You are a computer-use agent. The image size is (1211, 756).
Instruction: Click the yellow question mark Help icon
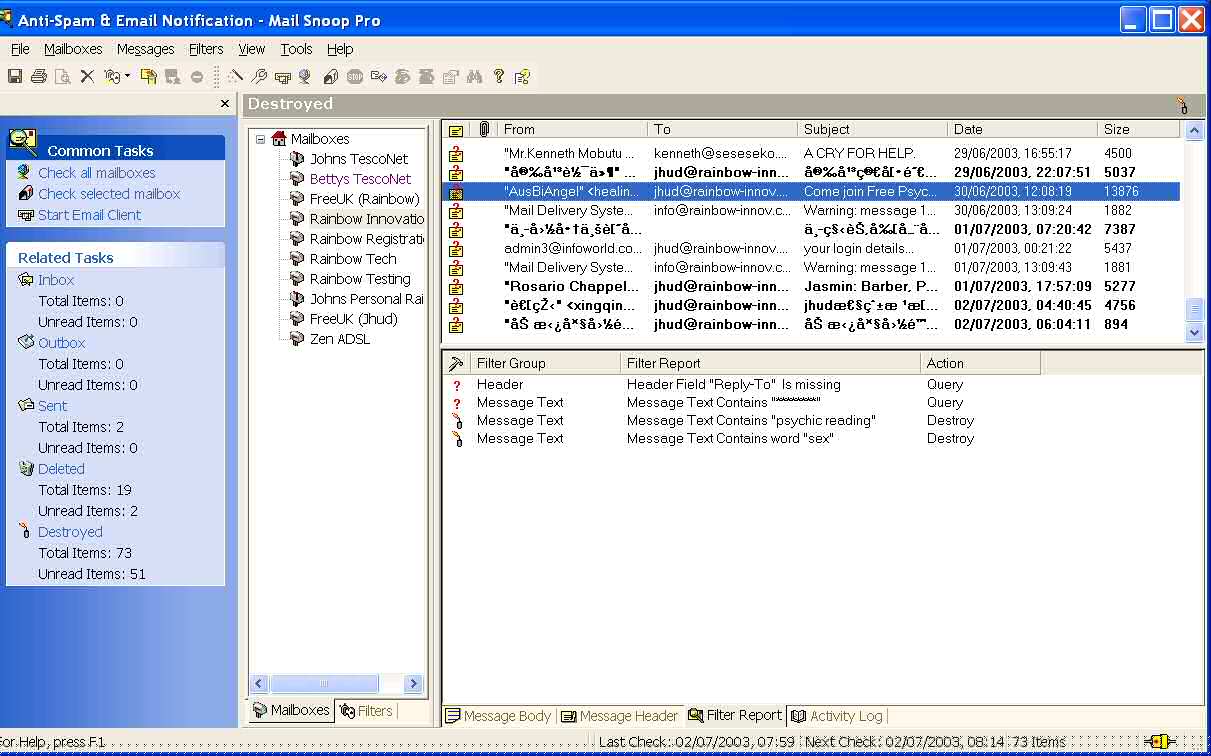coord(499,76)
